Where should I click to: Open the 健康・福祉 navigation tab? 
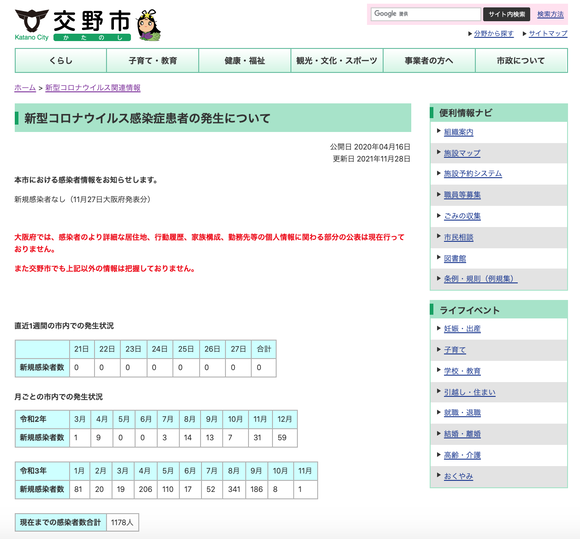point(245,61)
